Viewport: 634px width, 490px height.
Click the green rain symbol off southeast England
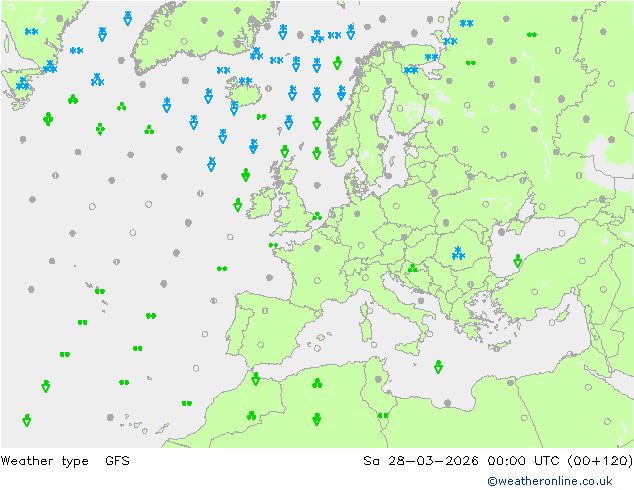(x=317, y=216)
